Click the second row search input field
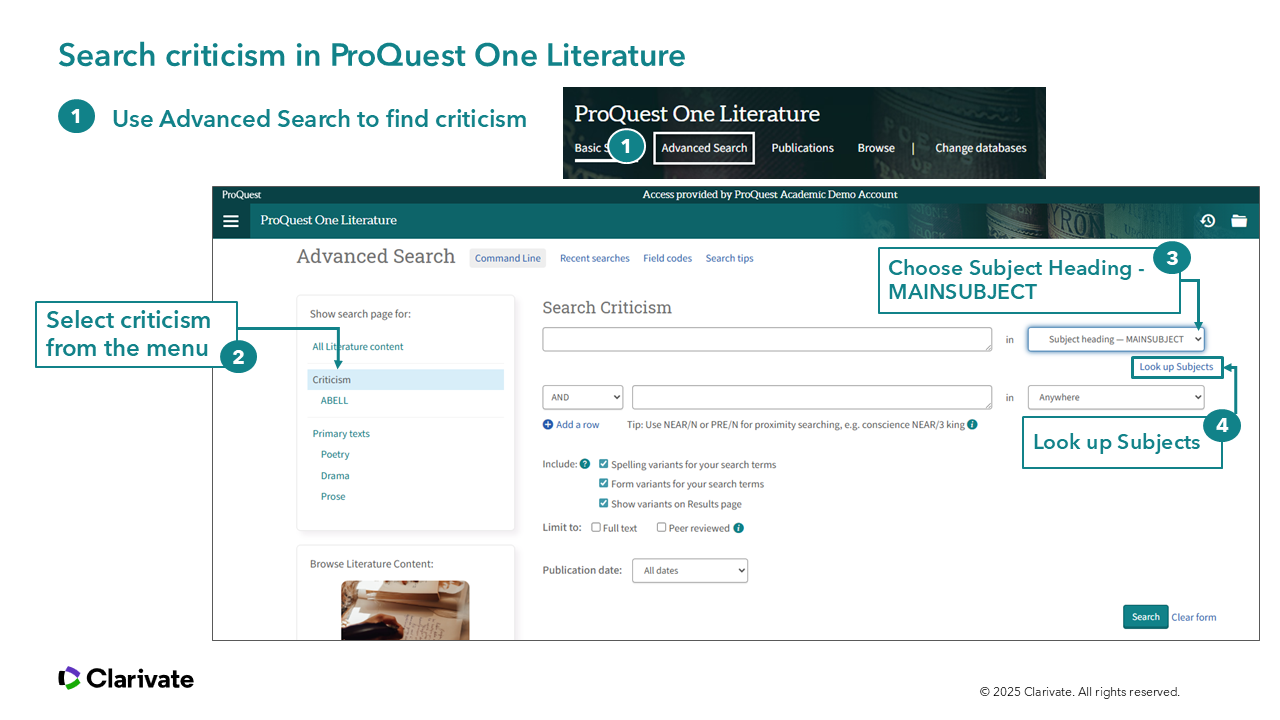 (812, 397)
